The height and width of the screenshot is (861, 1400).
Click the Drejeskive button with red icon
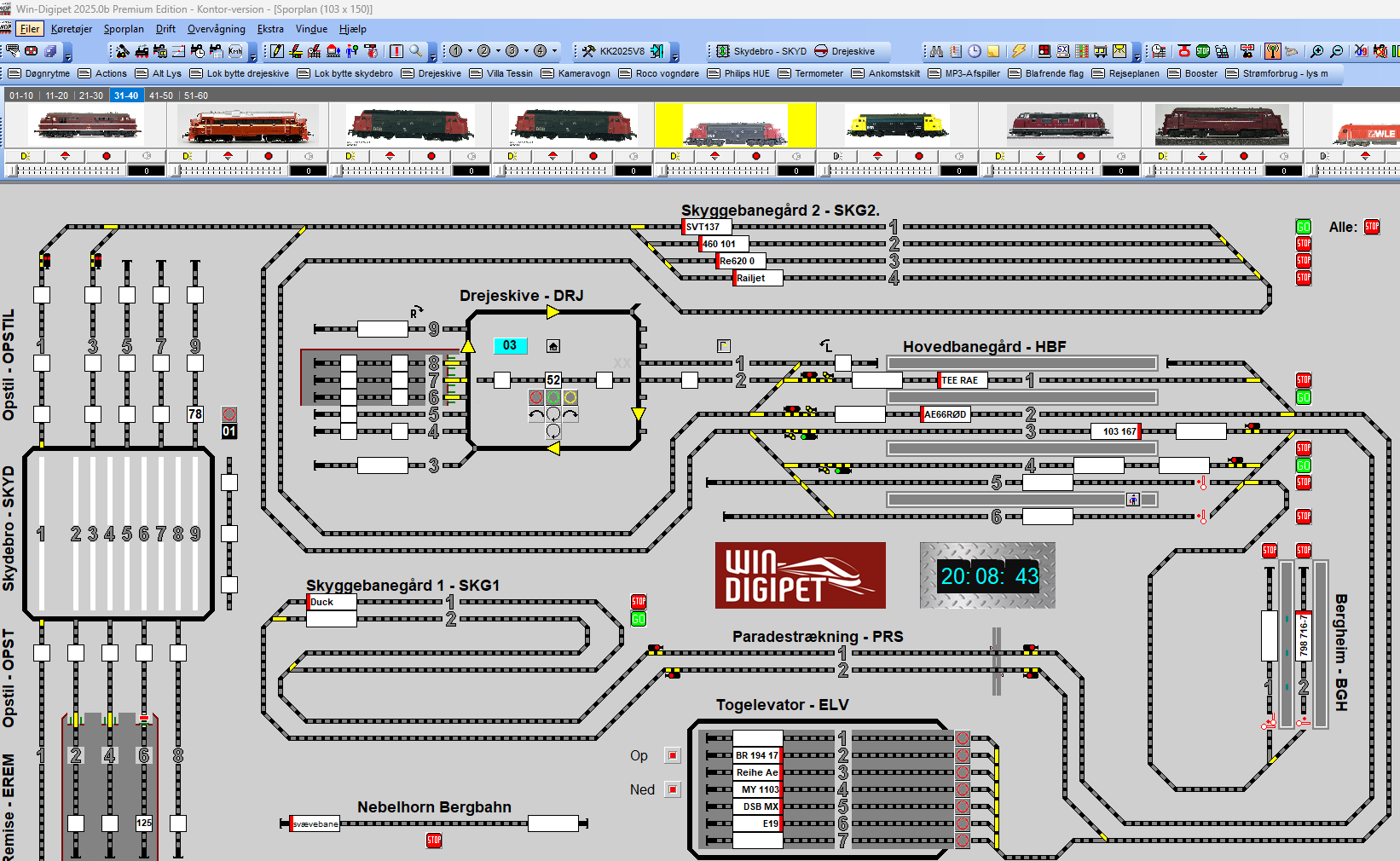point(845,51)
